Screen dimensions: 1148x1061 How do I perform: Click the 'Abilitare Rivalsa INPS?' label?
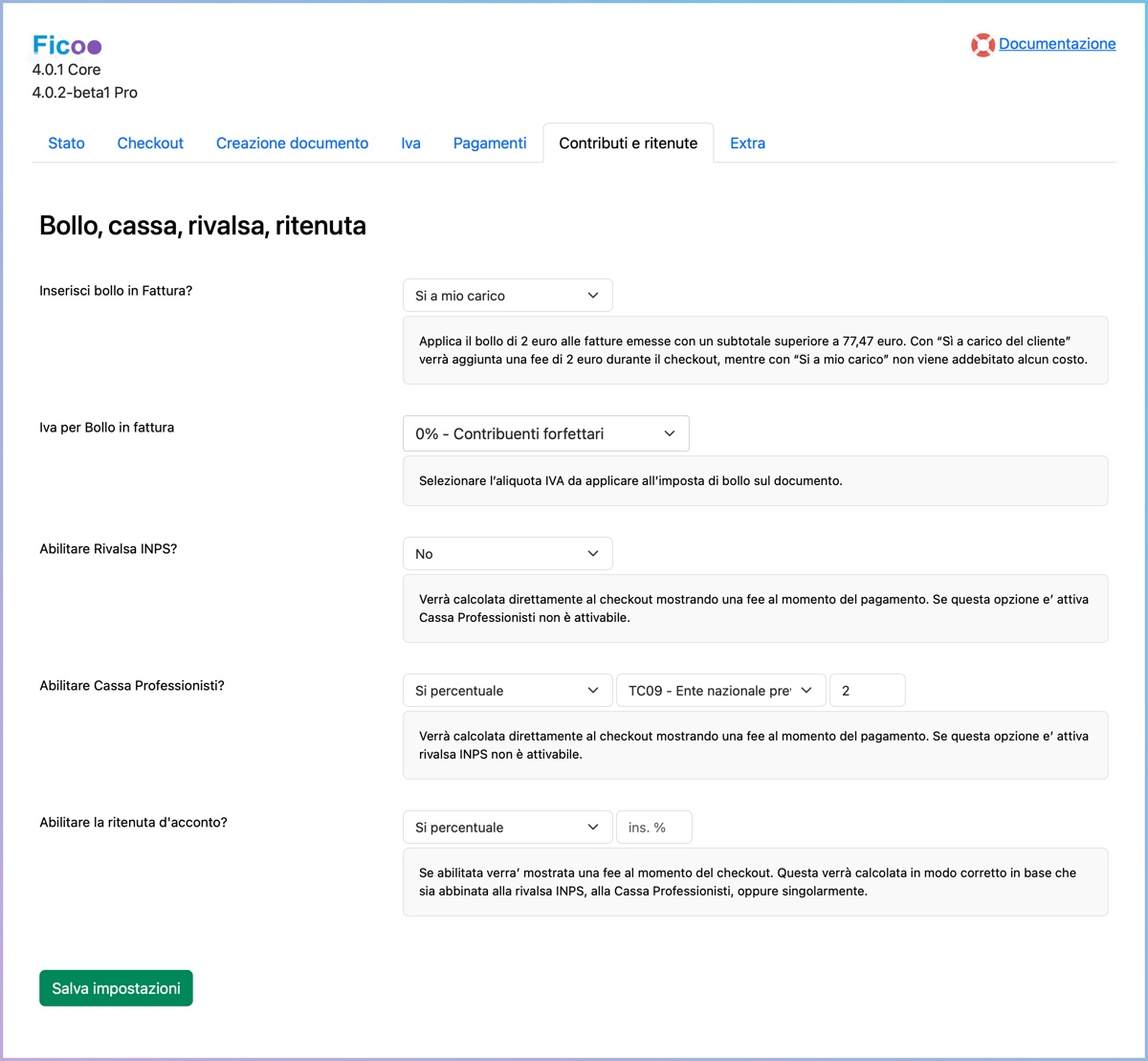tap(108, 549)
